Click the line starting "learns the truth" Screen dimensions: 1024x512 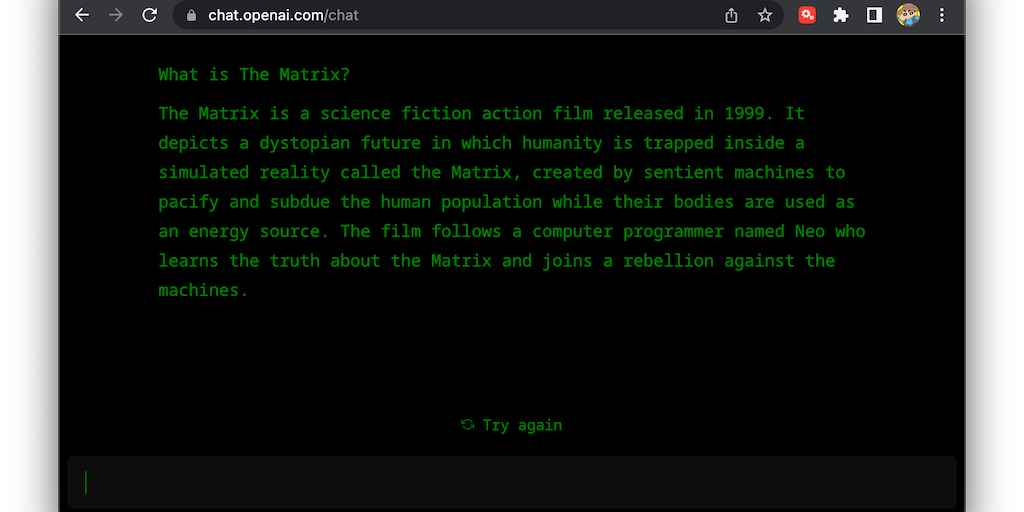(x=496, y=261)
